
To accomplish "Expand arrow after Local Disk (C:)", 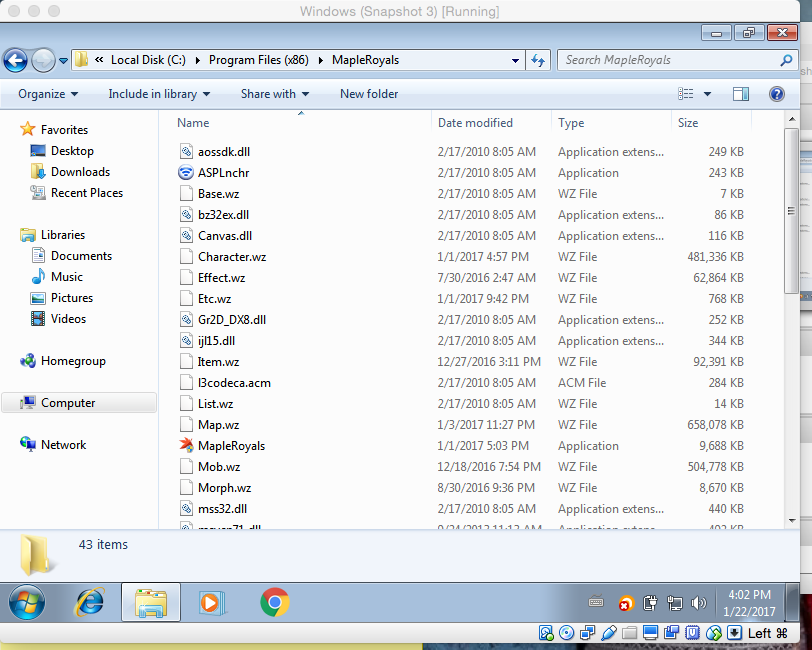I will click(x=197, y=61).
